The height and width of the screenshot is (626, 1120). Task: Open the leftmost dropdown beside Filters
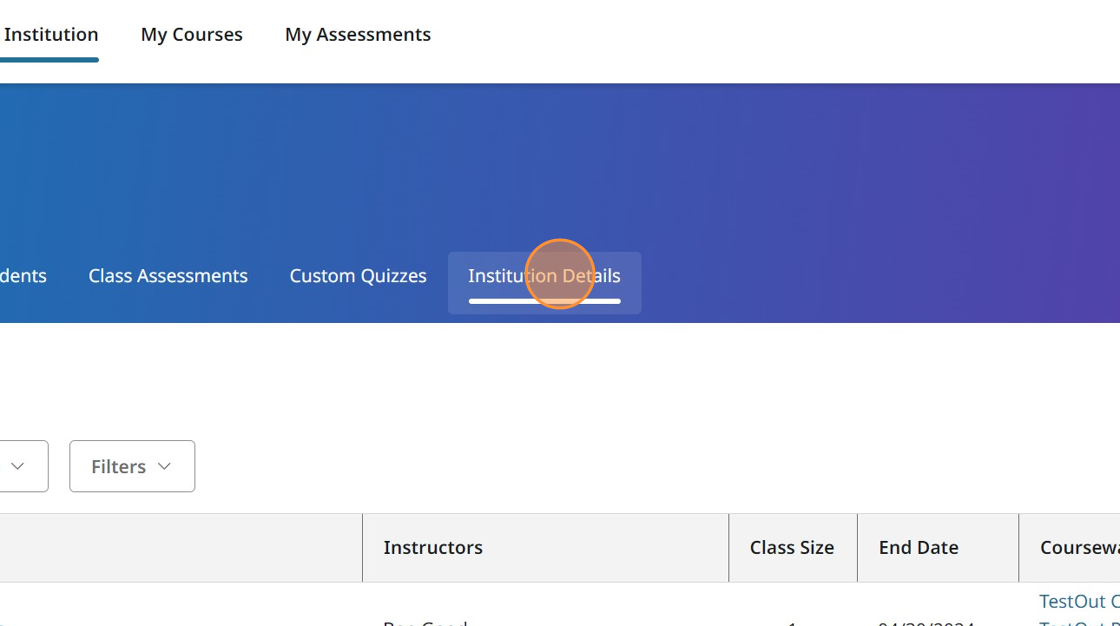(x=15, y=466)
